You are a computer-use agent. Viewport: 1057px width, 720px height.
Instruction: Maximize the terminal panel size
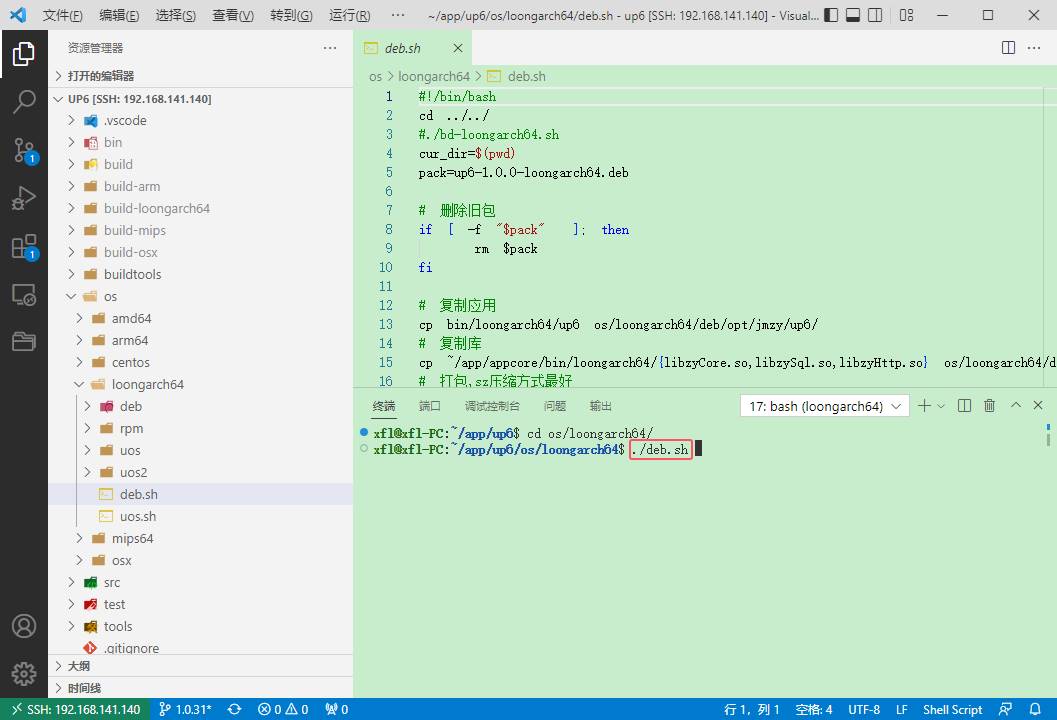1016,406
